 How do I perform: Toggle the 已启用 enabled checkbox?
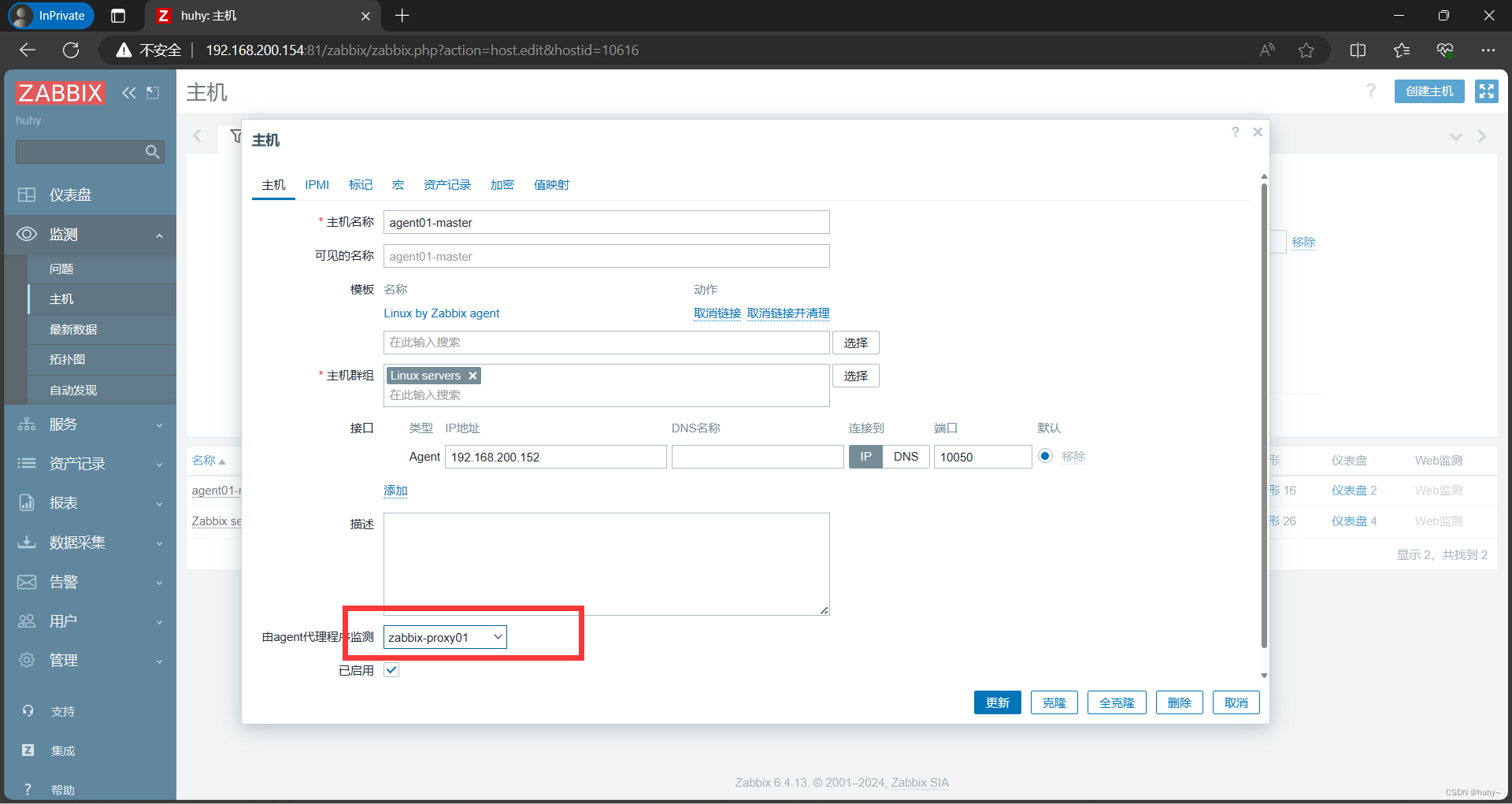[x=391, y=670]
